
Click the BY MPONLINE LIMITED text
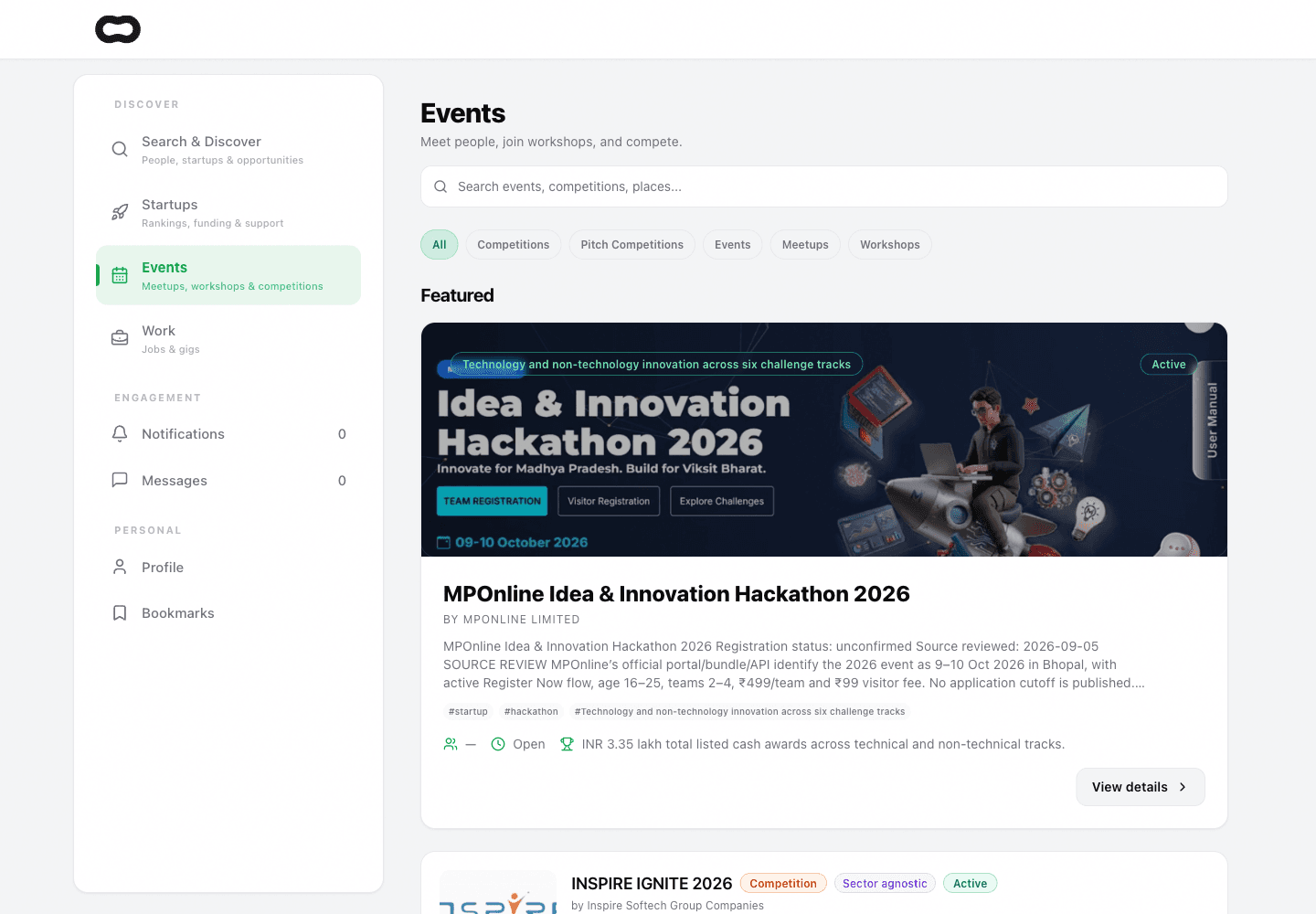[x=512, y=620]
